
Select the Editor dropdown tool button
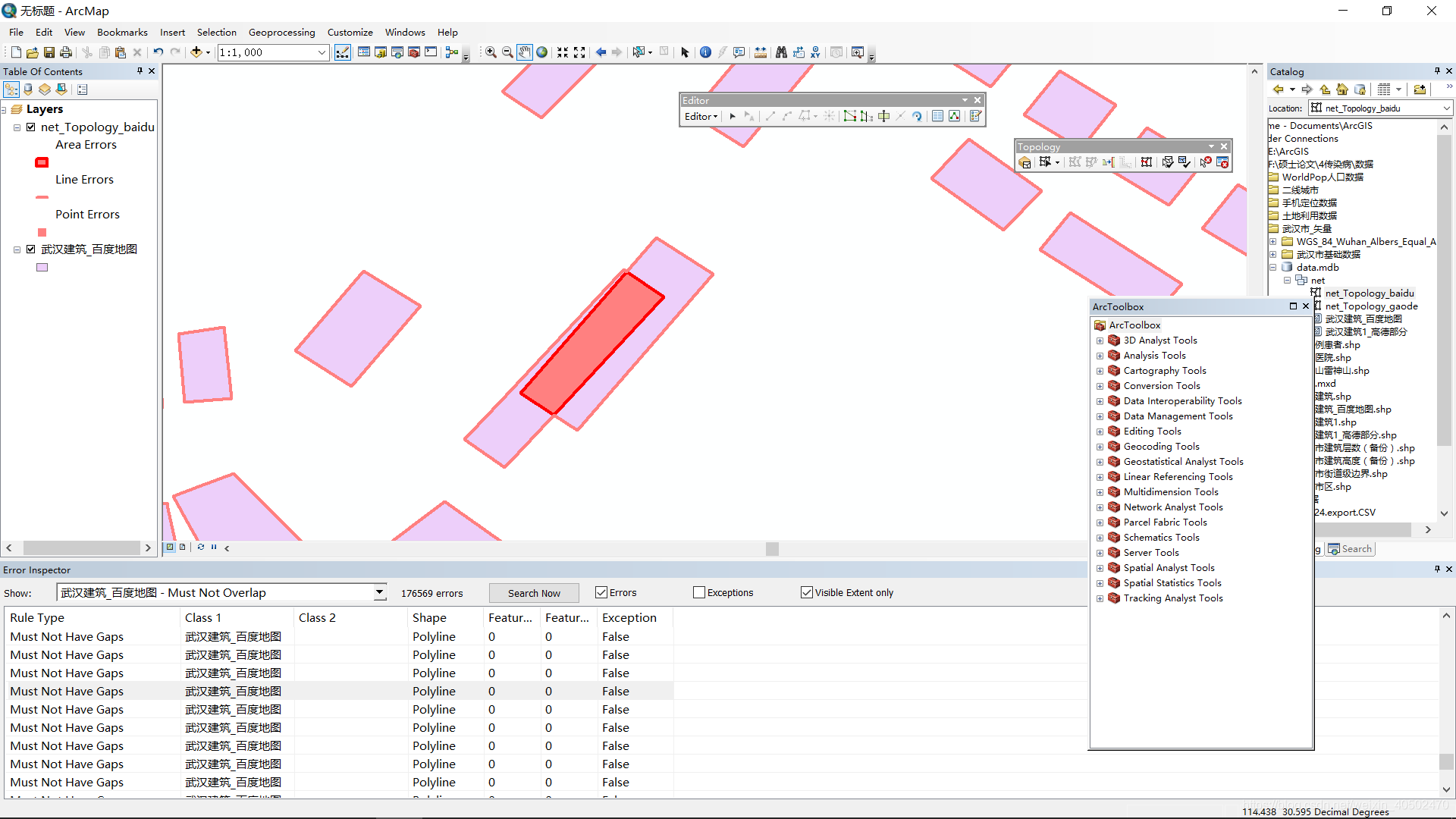(x=699, y=116)
